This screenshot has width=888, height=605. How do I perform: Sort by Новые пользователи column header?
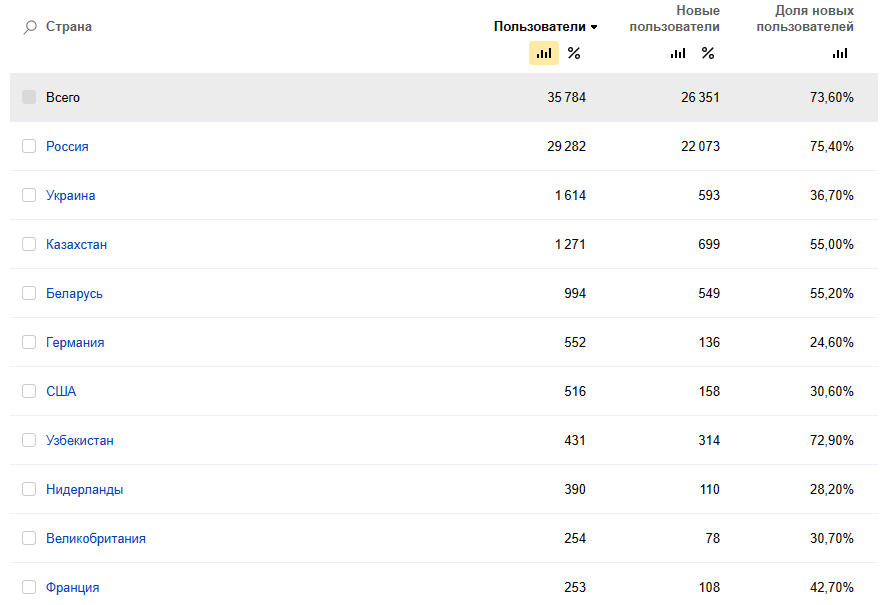click(x=674, y=18)
